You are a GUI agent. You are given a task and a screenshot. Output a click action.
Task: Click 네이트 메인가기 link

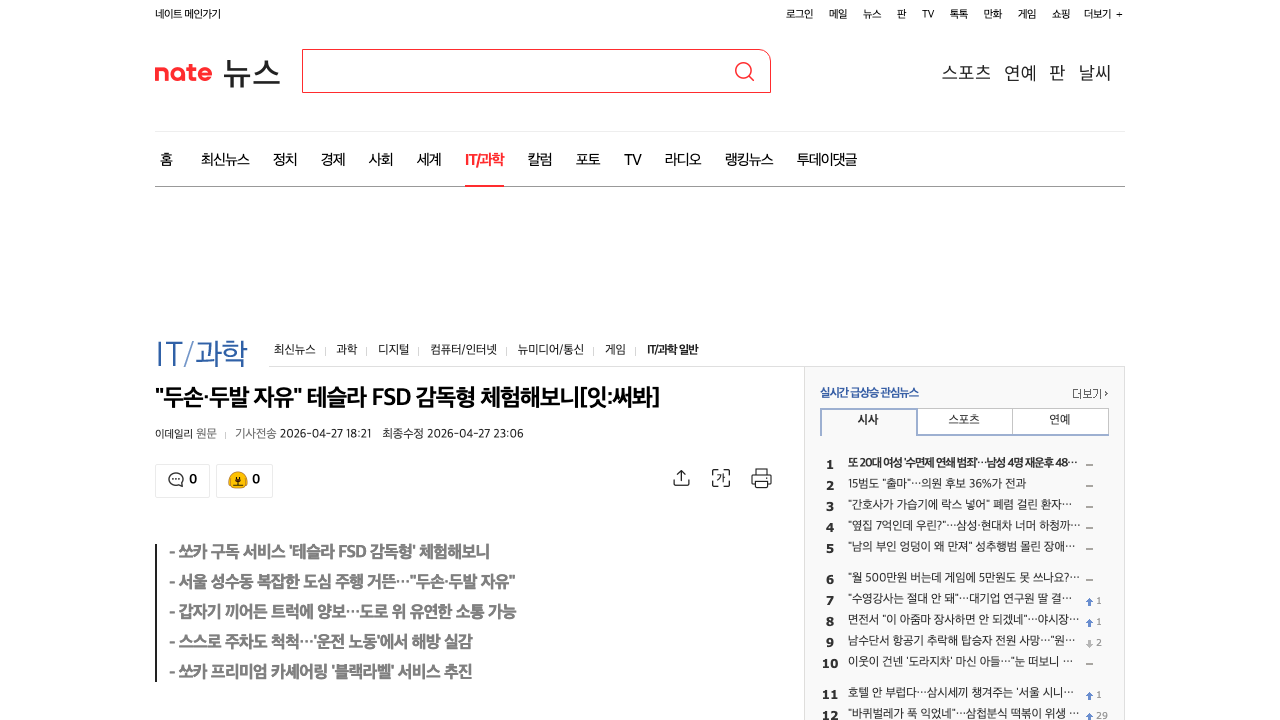188,14
